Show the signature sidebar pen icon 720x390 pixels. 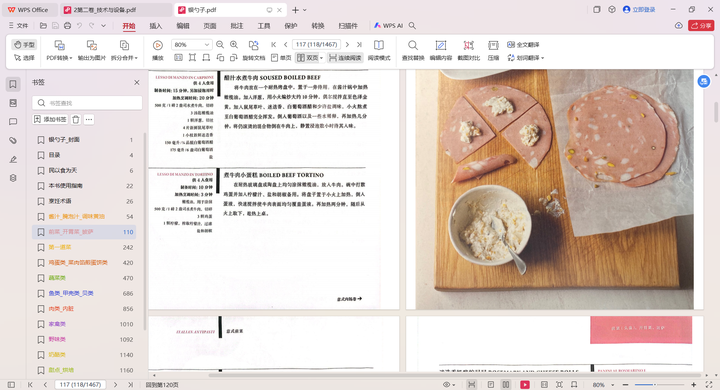click(13, 159)
